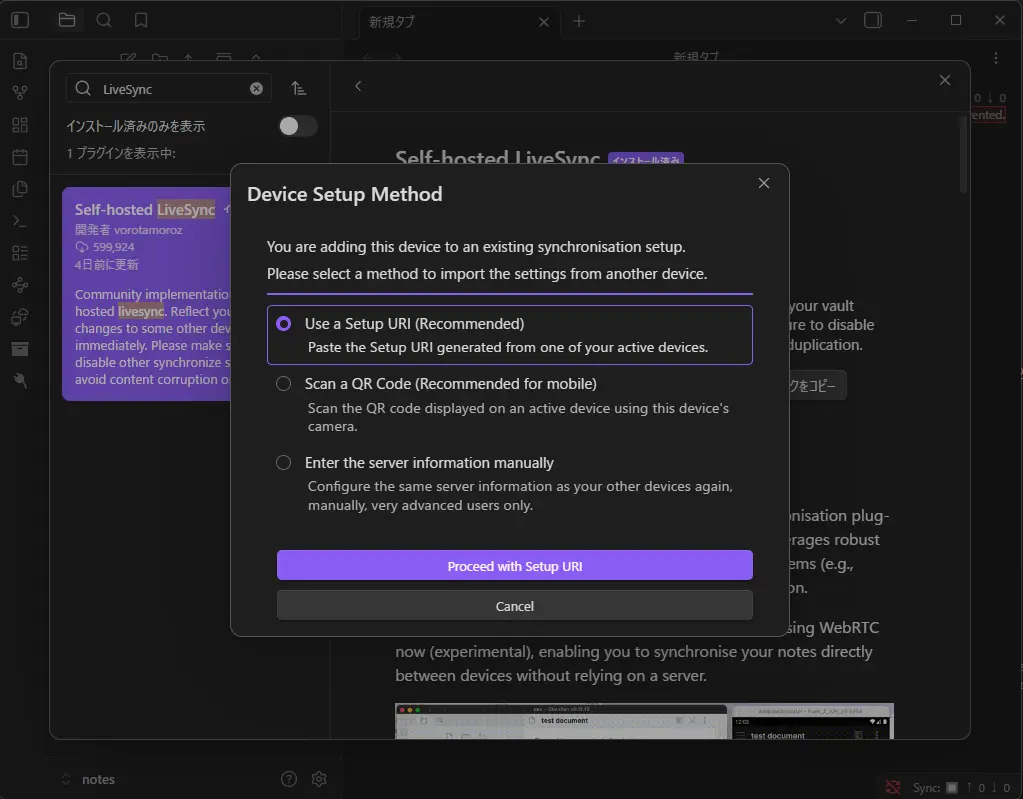Close the Device Setup Method dialog
Screen dimensions: 1023x799
764,183
